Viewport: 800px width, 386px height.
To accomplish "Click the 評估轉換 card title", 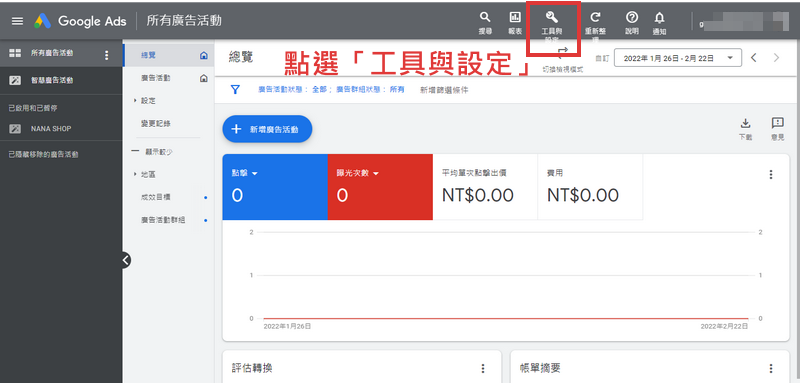I will pyautogui.click(x=253, y=368).
